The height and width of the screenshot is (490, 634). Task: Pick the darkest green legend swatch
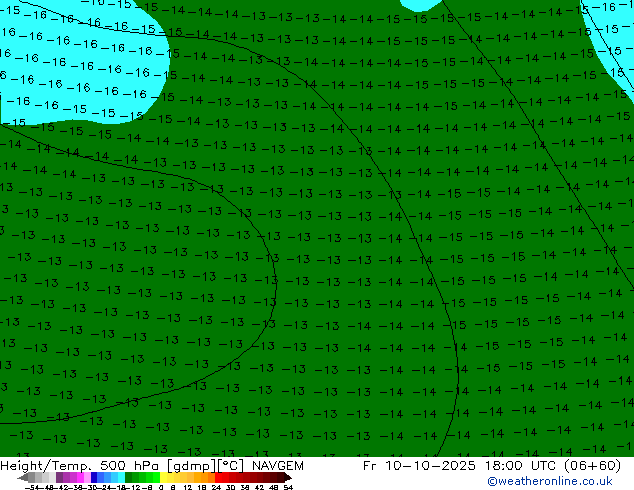coord(128,477)
